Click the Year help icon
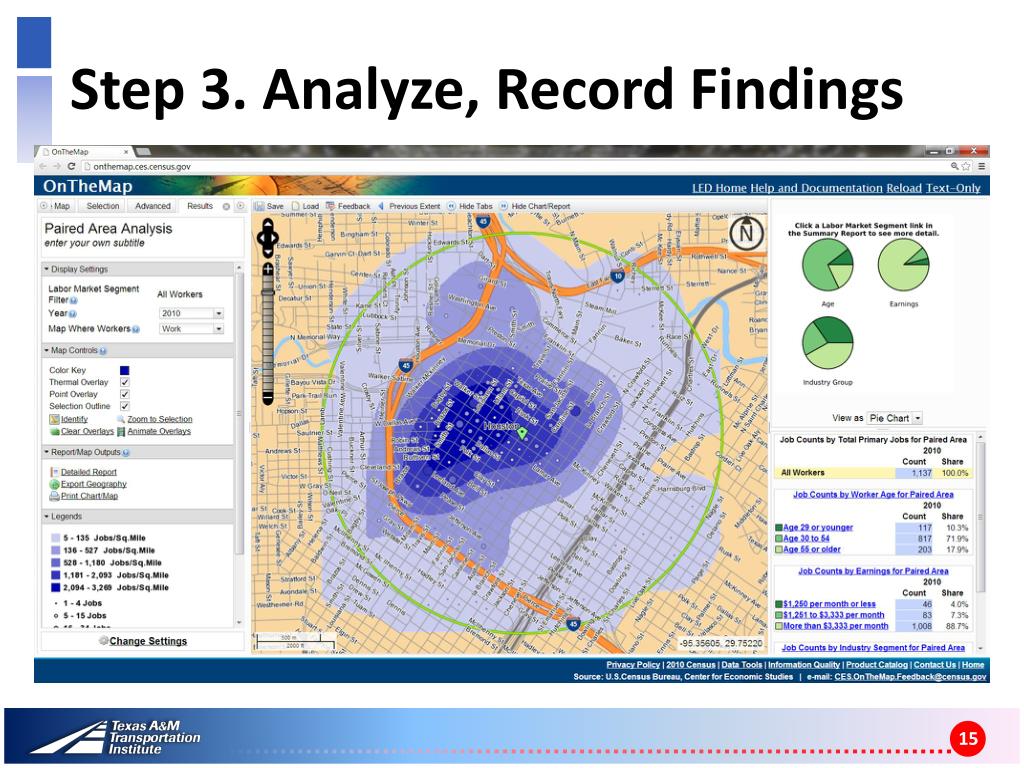The width and height of the screenshot is (1024, 768). tap(72, 314)
